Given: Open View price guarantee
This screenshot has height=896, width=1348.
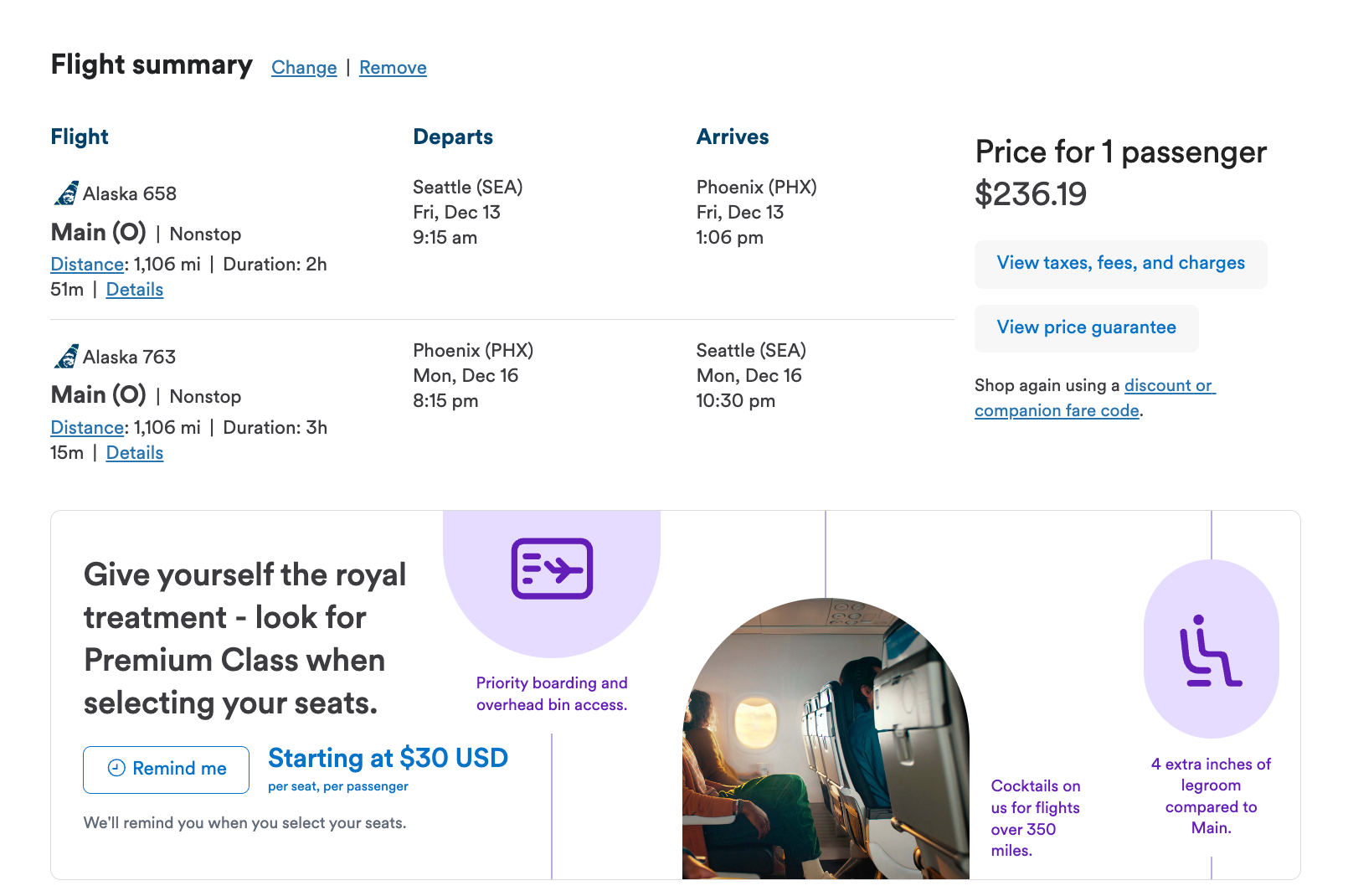Looking at the screenshot, I should pyautogui.click(x=1086, y=328).
